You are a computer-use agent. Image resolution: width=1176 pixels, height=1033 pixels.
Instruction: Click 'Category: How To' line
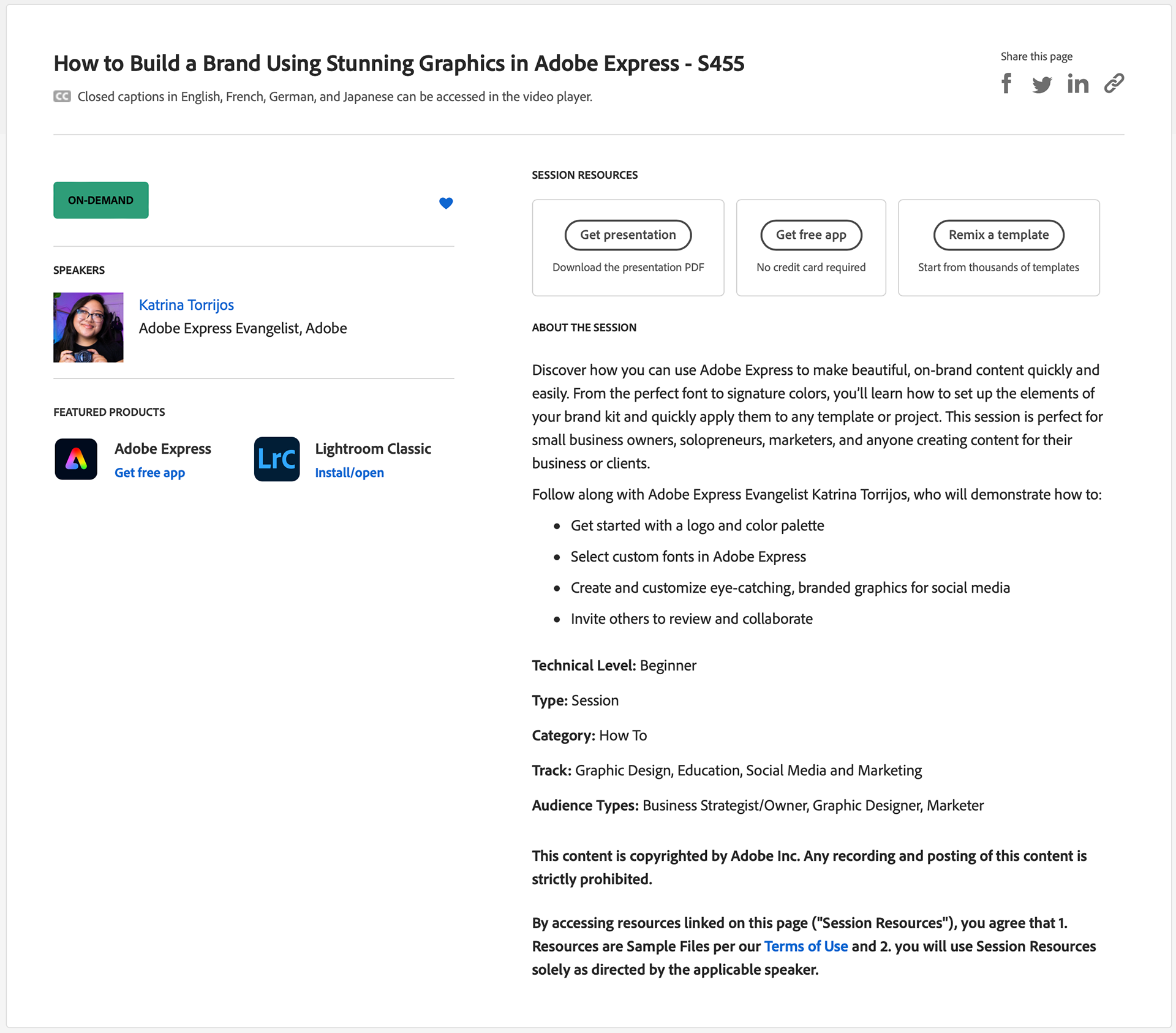(589, 735)
